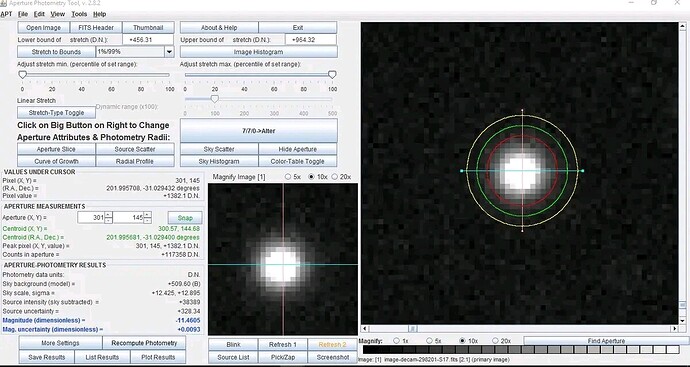
Task: Click the Screenshot button
Action: (x=333, y=357)
